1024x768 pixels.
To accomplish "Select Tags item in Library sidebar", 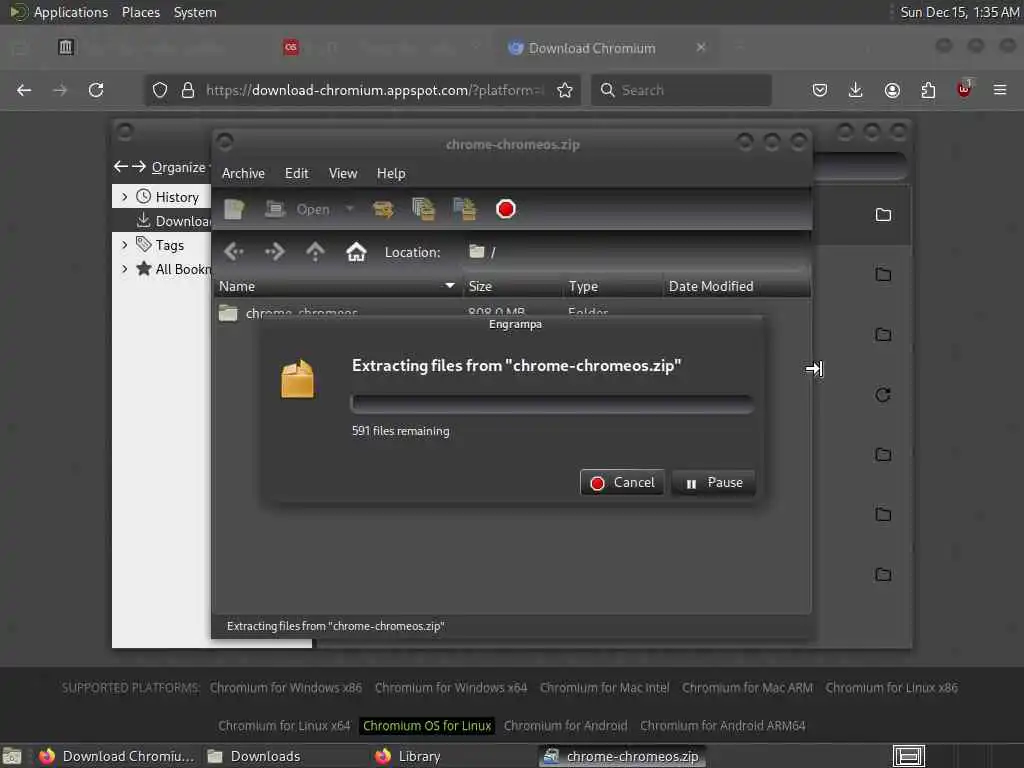I will 160,245.
